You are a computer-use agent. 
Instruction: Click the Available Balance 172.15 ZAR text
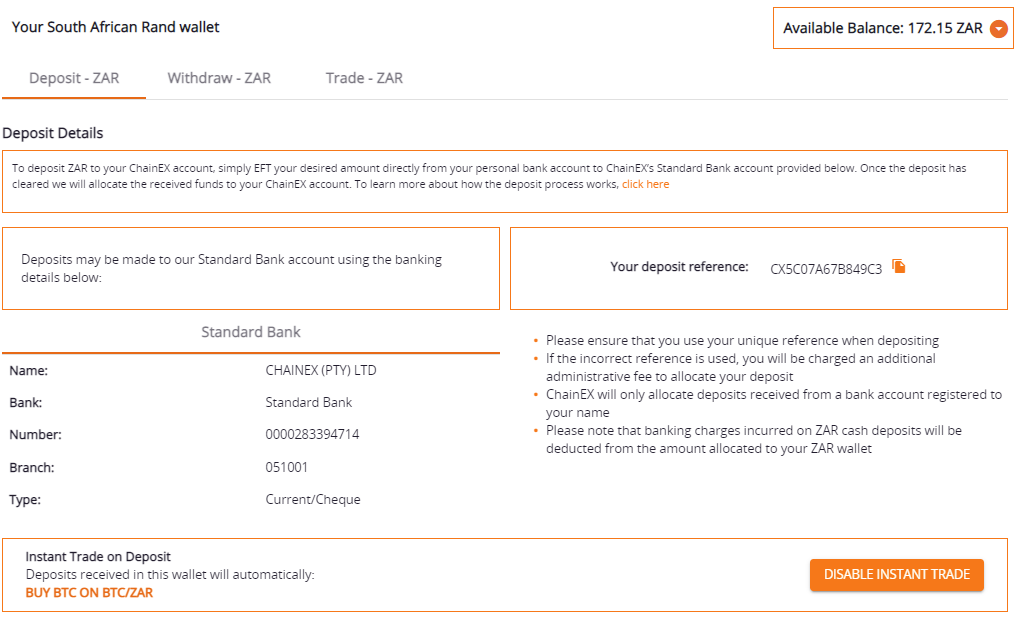[x=882, y=28]
